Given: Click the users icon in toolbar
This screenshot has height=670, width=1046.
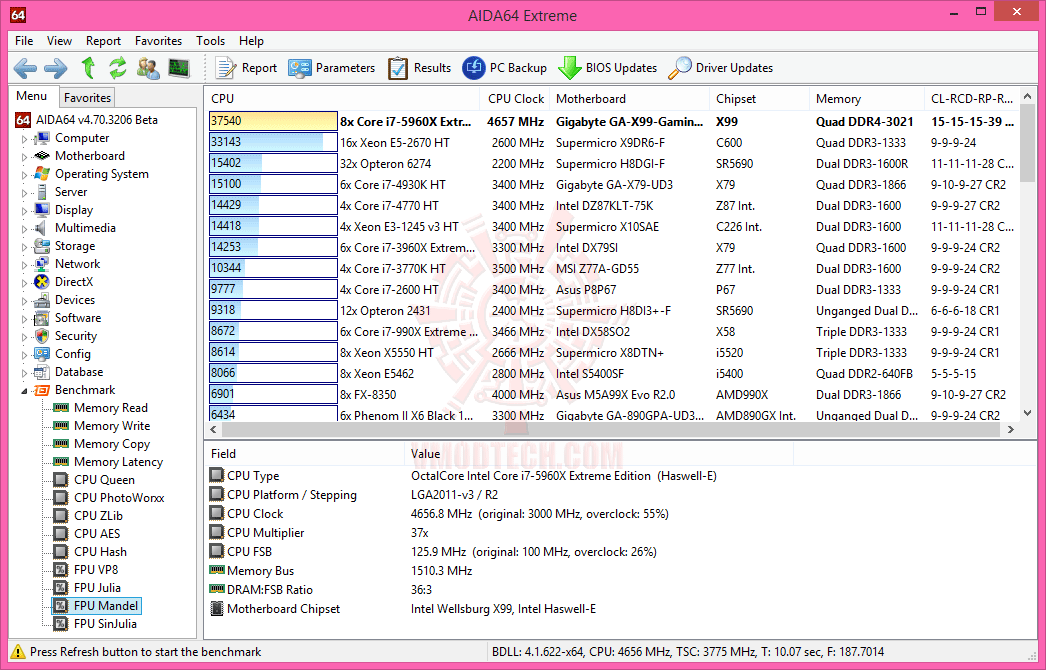Looking at the screenshot, I should click(x=148, y=68).
